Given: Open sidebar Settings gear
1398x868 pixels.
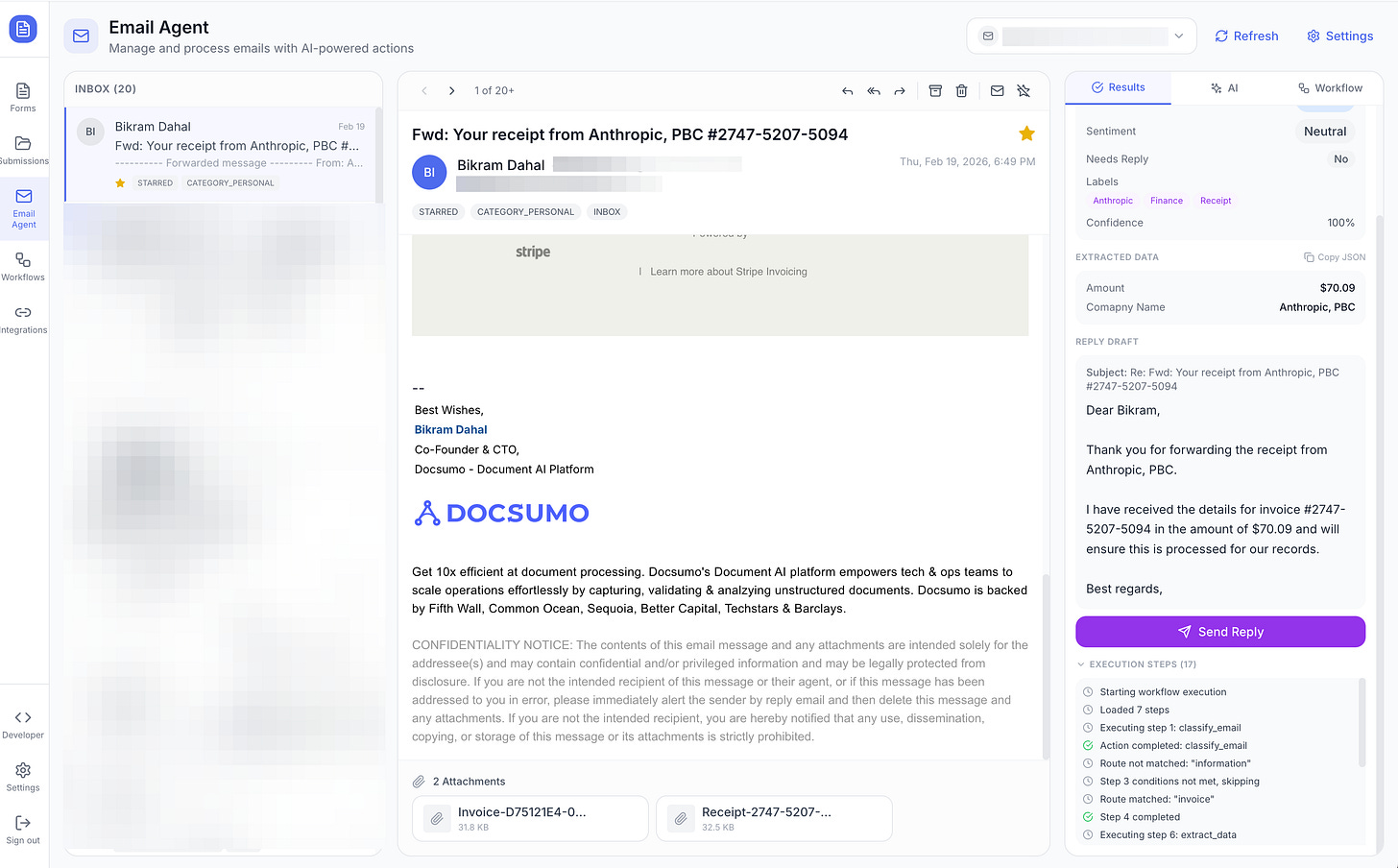Looking at the screenshot, I should pyautogui.click(x=23, y=777).
